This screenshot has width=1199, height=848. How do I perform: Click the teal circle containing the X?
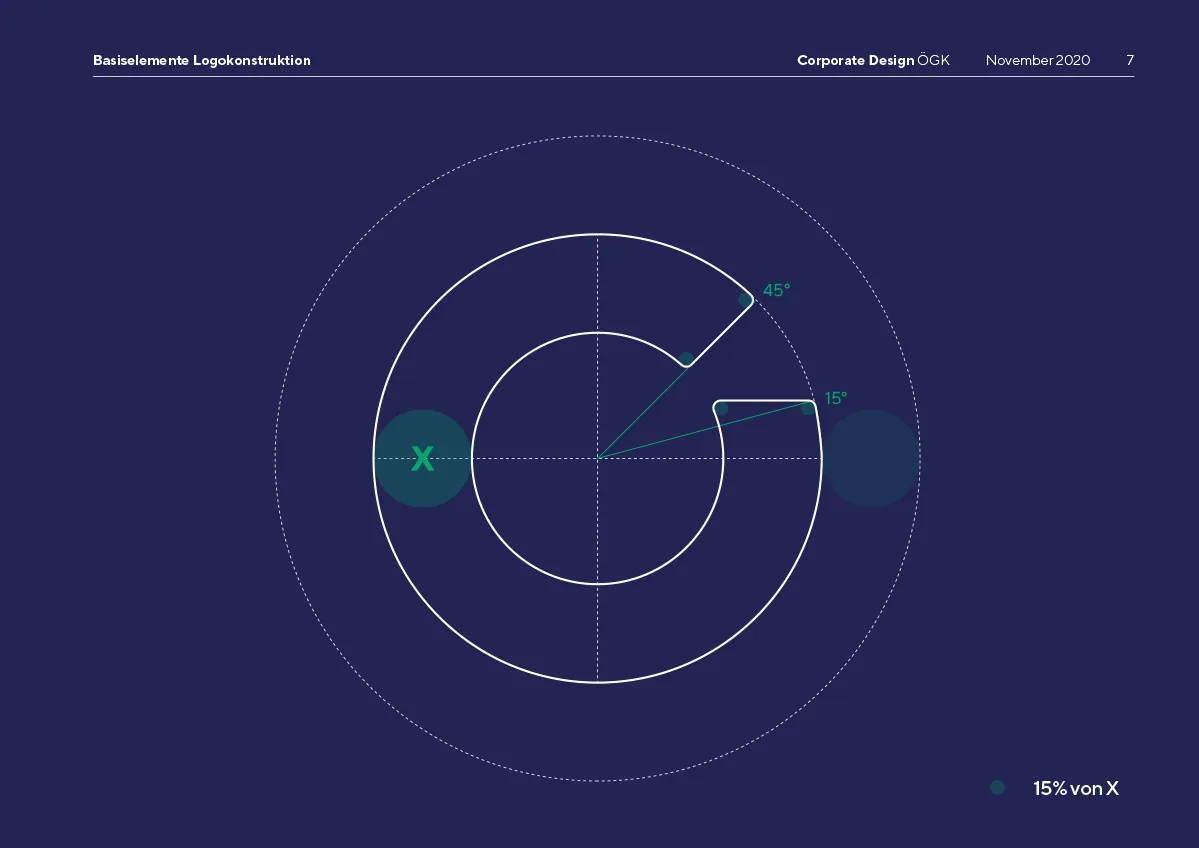tap(422, 459)
